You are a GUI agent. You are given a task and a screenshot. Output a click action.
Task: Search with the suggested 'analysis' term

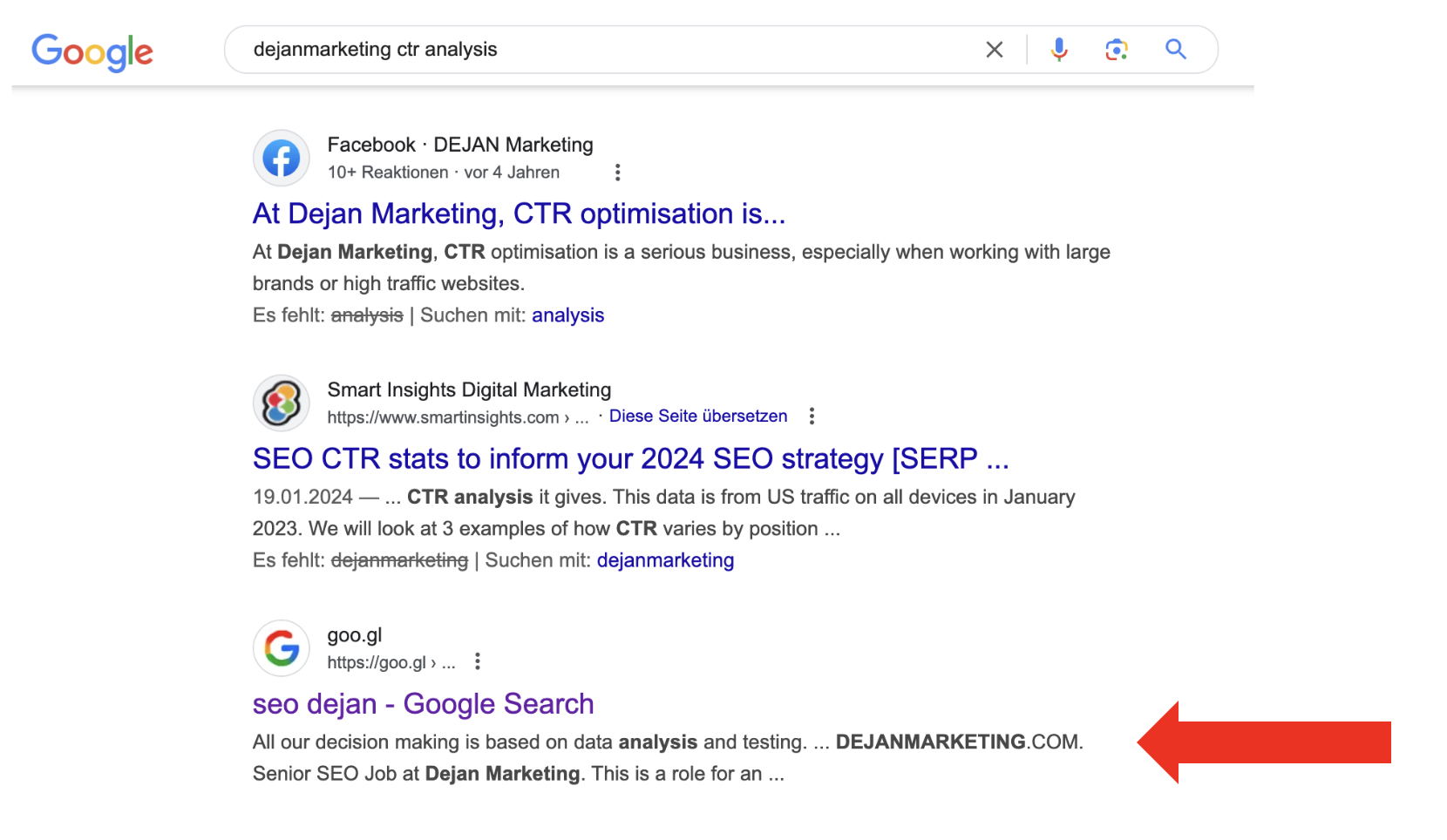pyautogui.click(x=567, y=315)
